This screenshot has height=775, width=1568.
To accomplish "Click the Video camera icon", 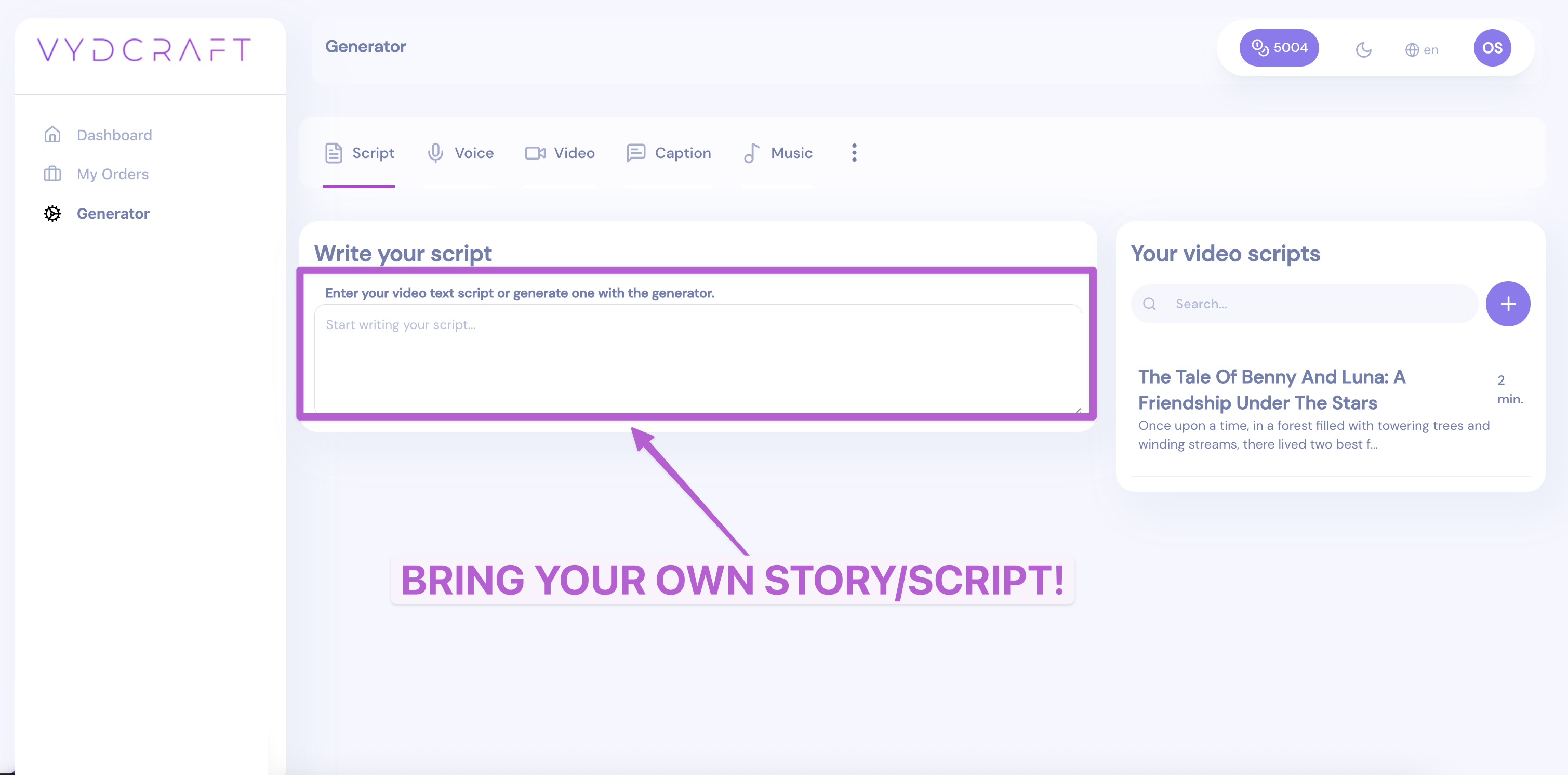I will 535,153.
